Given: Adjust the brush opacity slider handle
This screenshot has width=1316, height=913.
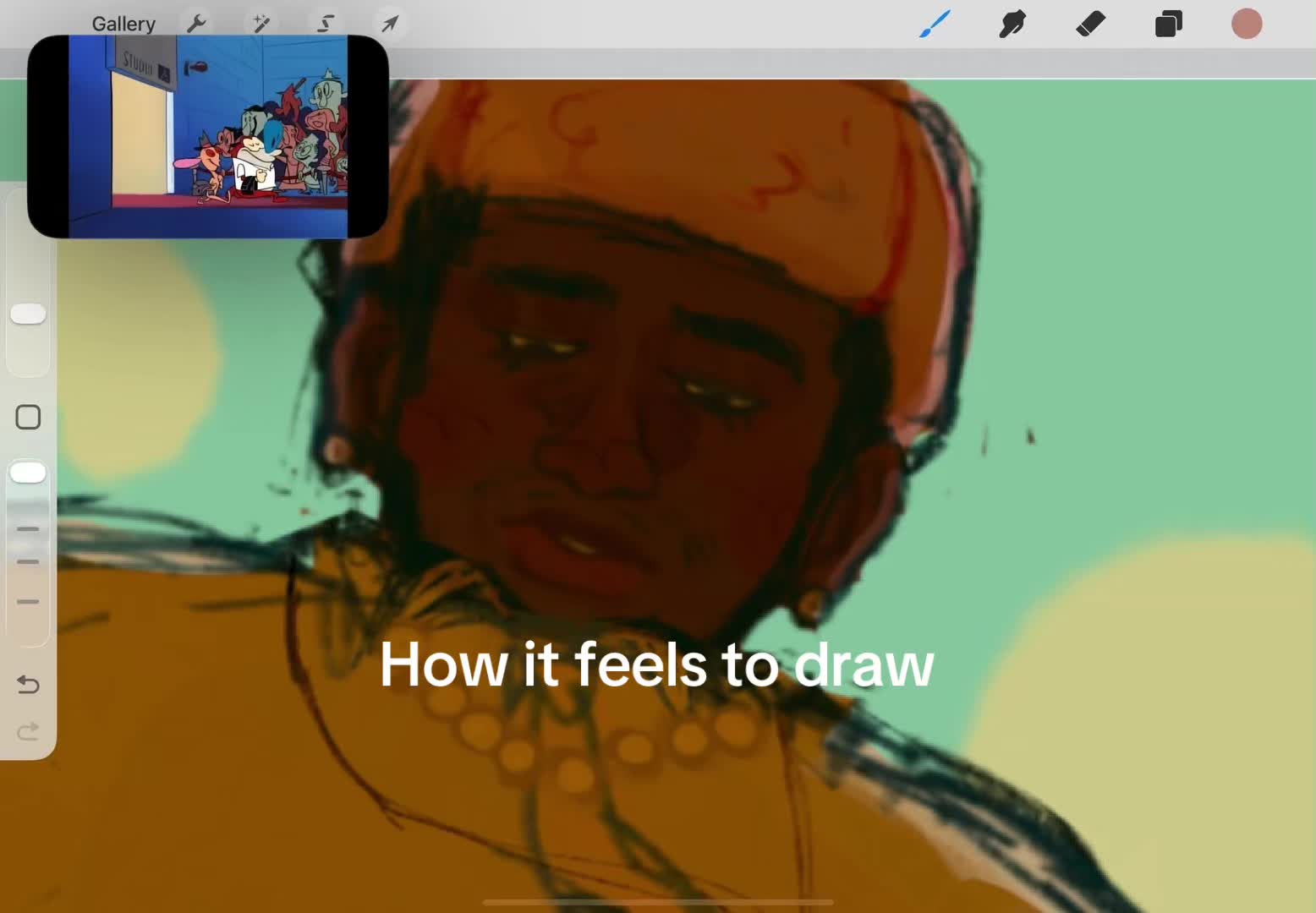Looking at the screenshot, I should tap(28, 473).
